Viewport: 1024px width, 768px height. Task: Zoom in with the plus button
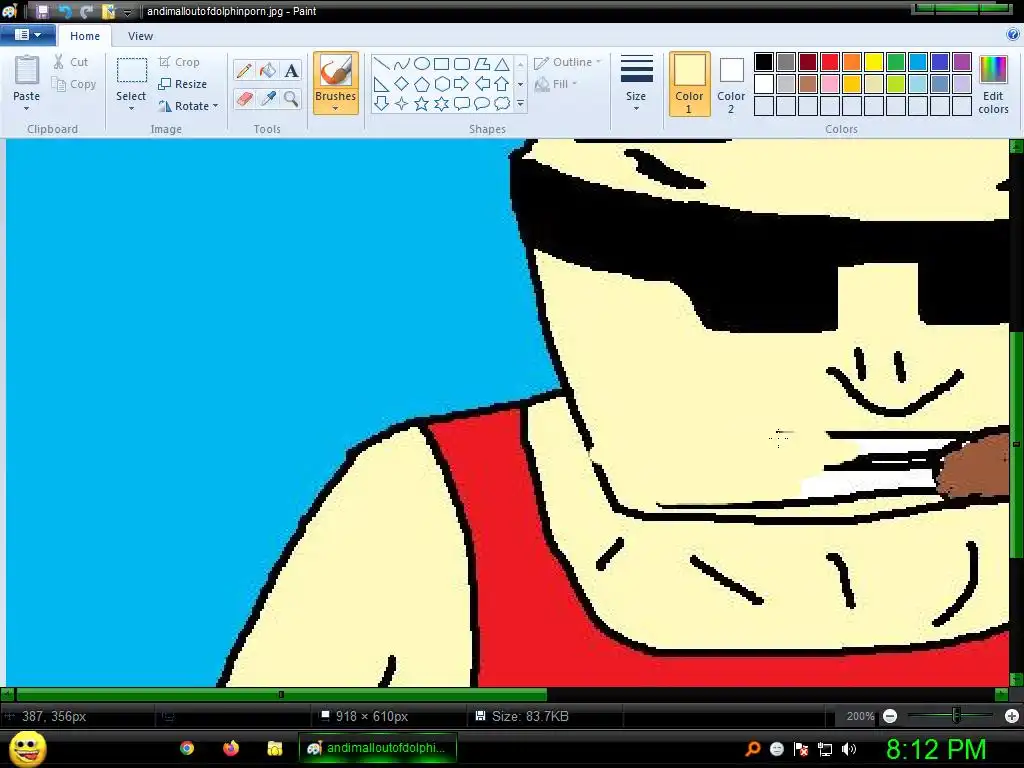[1012, 716]
